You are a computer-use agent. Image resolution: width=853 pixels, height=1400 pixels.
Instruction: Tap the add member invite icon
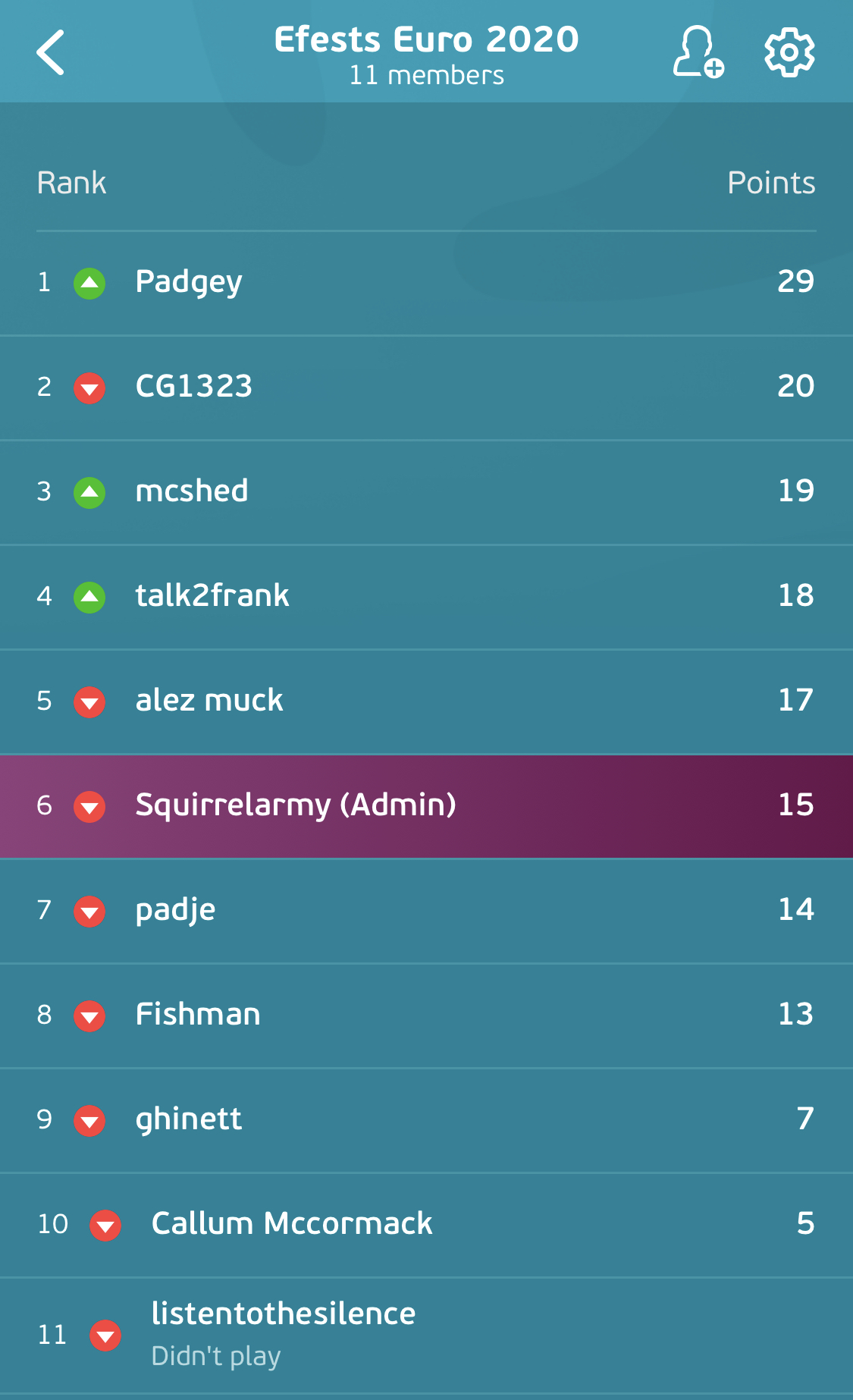click(698, 52)
